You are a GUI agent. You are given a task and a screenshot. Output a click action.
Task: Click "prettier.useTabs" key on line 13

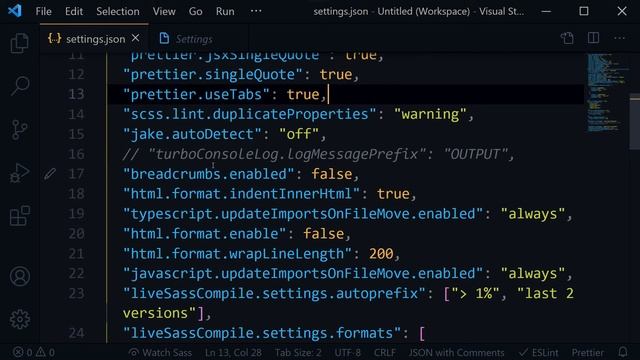tap(196, 95)
